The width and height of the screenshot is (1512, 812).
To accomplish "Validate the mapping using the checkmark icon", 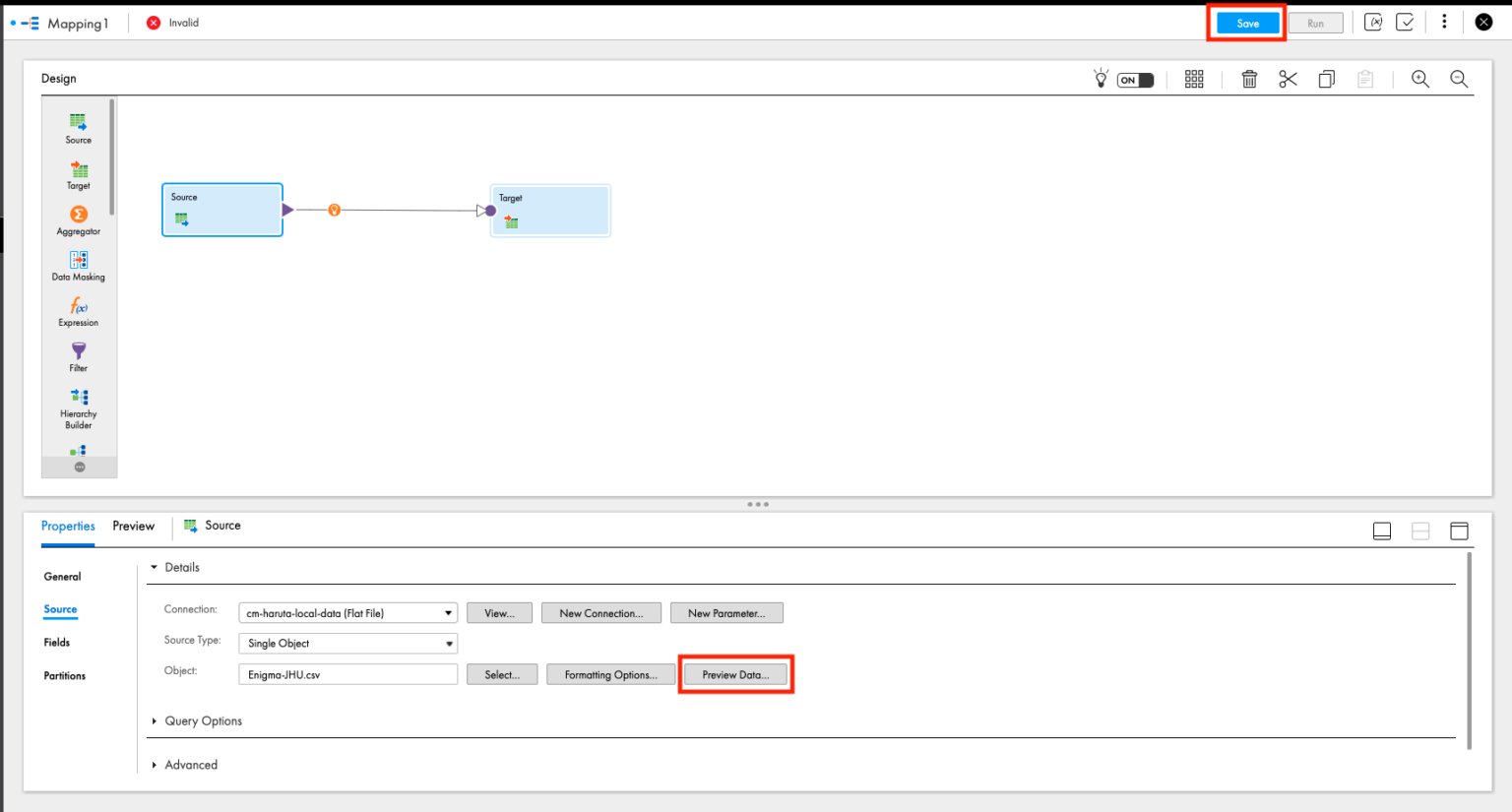I will (x=1406, y=21).
